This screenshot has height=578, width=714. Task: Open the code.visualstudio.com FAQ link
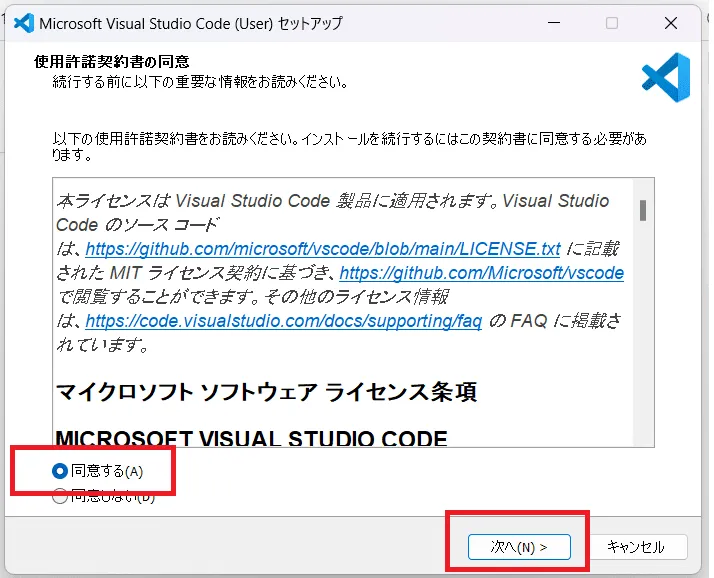[x=283, y=321]
